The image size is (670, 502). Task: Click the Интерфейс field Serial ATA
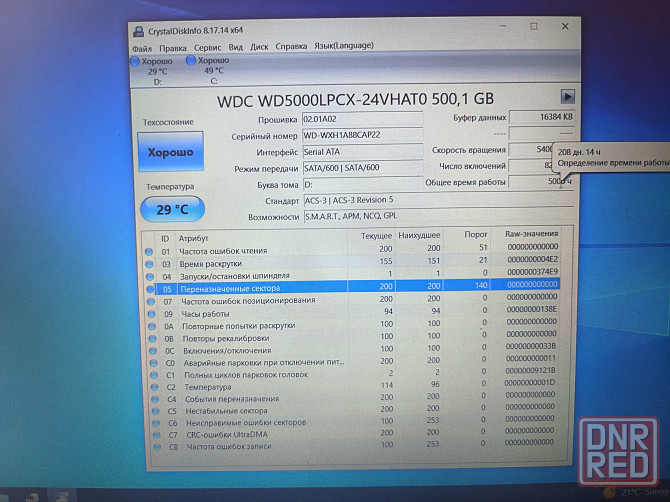[362, 151]
